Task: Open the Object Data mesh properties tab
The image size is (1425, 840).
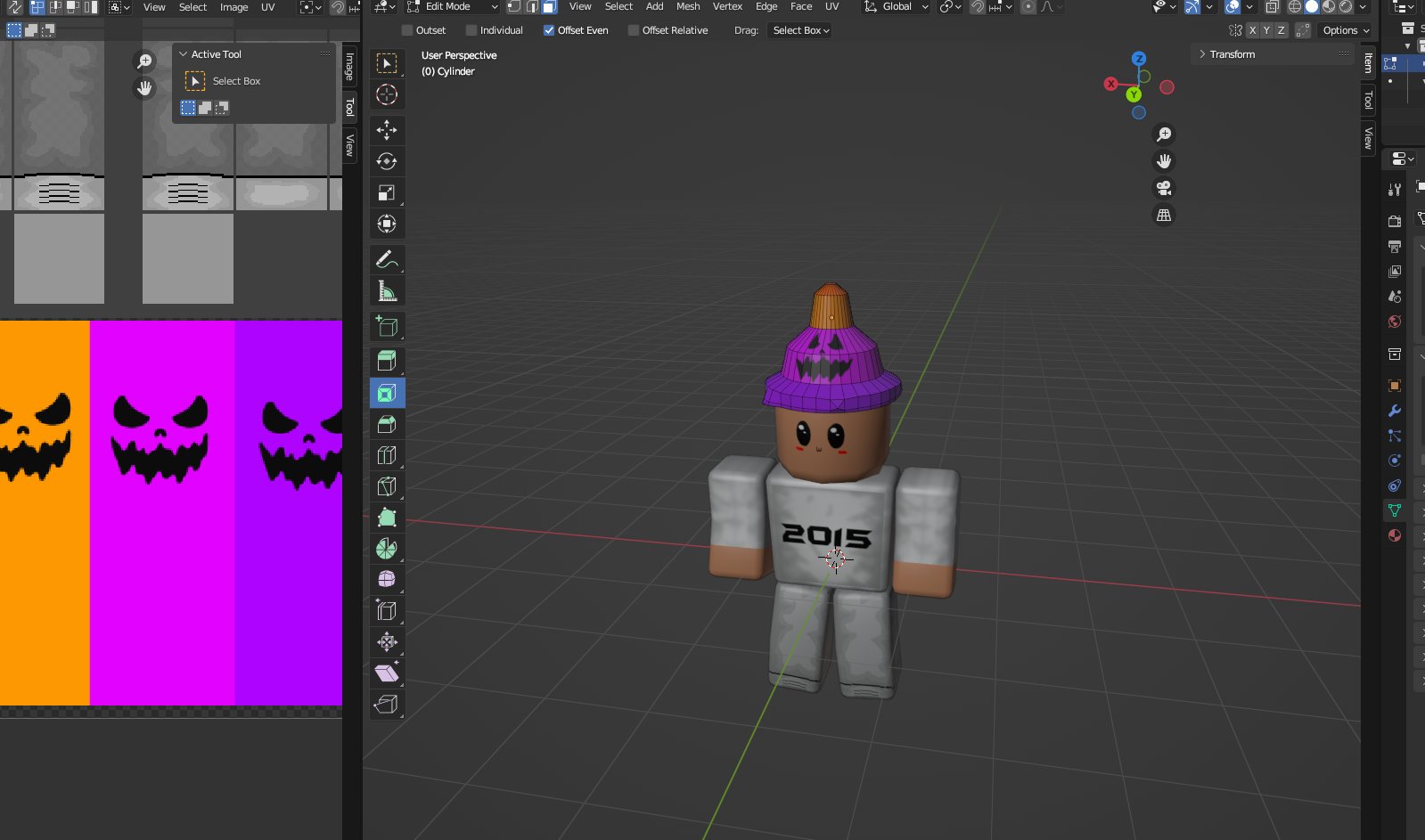Action: (x=1395, y=510)
